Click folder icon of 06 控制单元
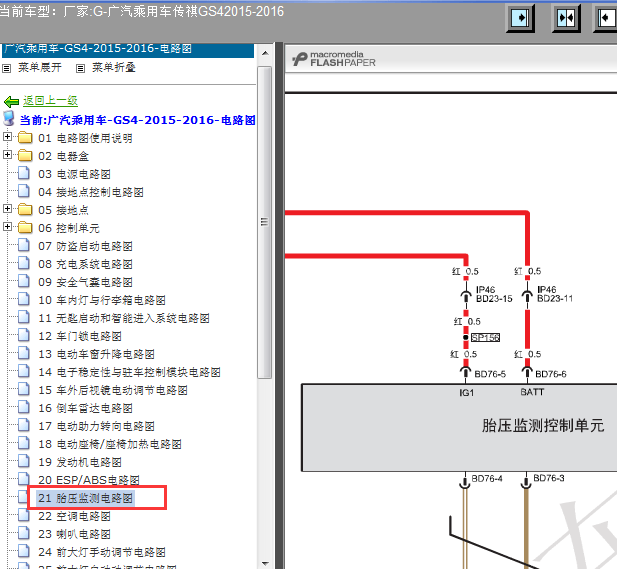Image resolution: width=617 pixels, height=569 pixels. 25,228
